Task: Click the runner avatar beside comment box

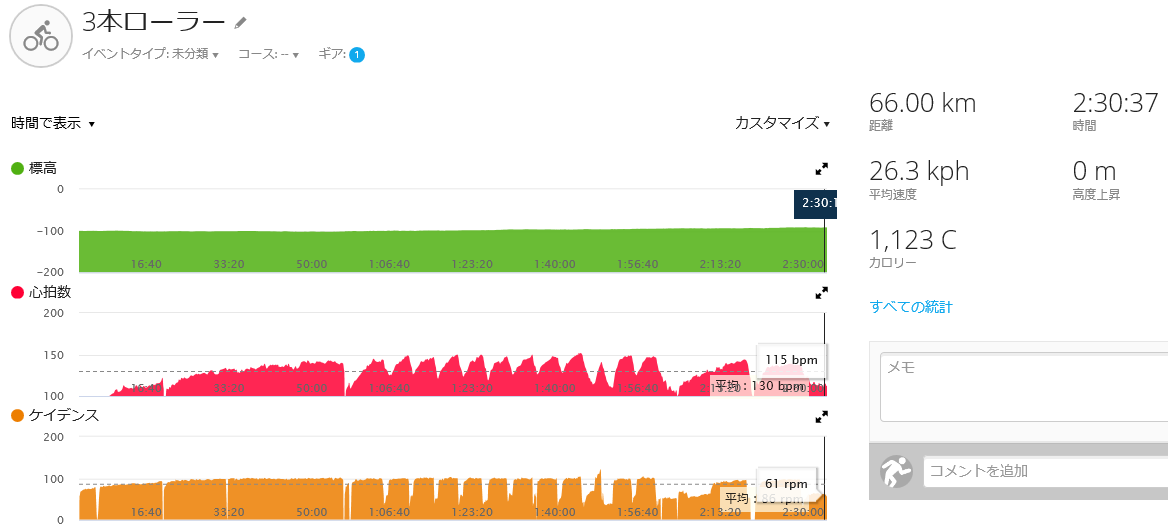Action: click(896, 472)
